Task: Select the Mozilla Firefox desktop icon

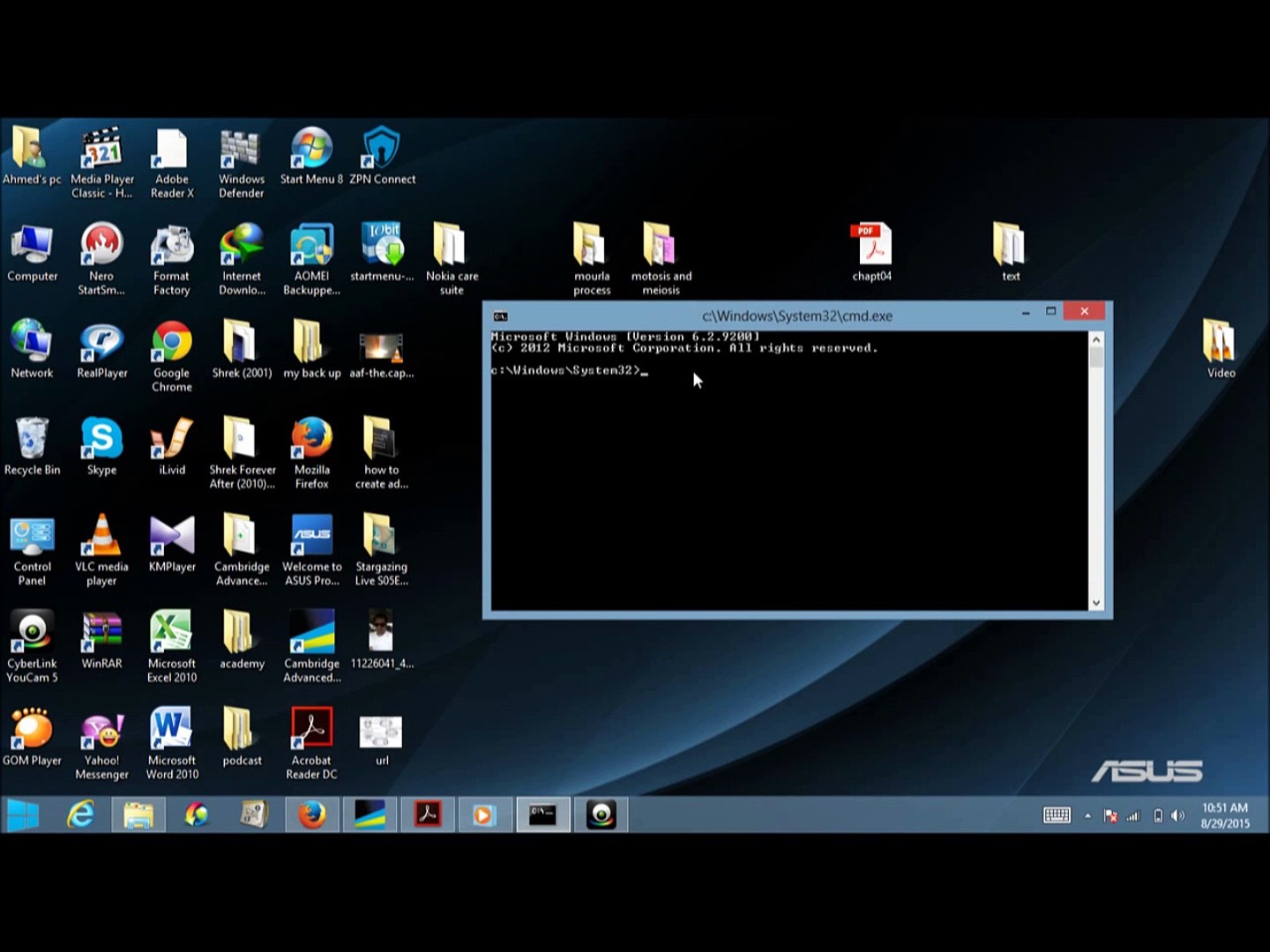Action: 311,440
